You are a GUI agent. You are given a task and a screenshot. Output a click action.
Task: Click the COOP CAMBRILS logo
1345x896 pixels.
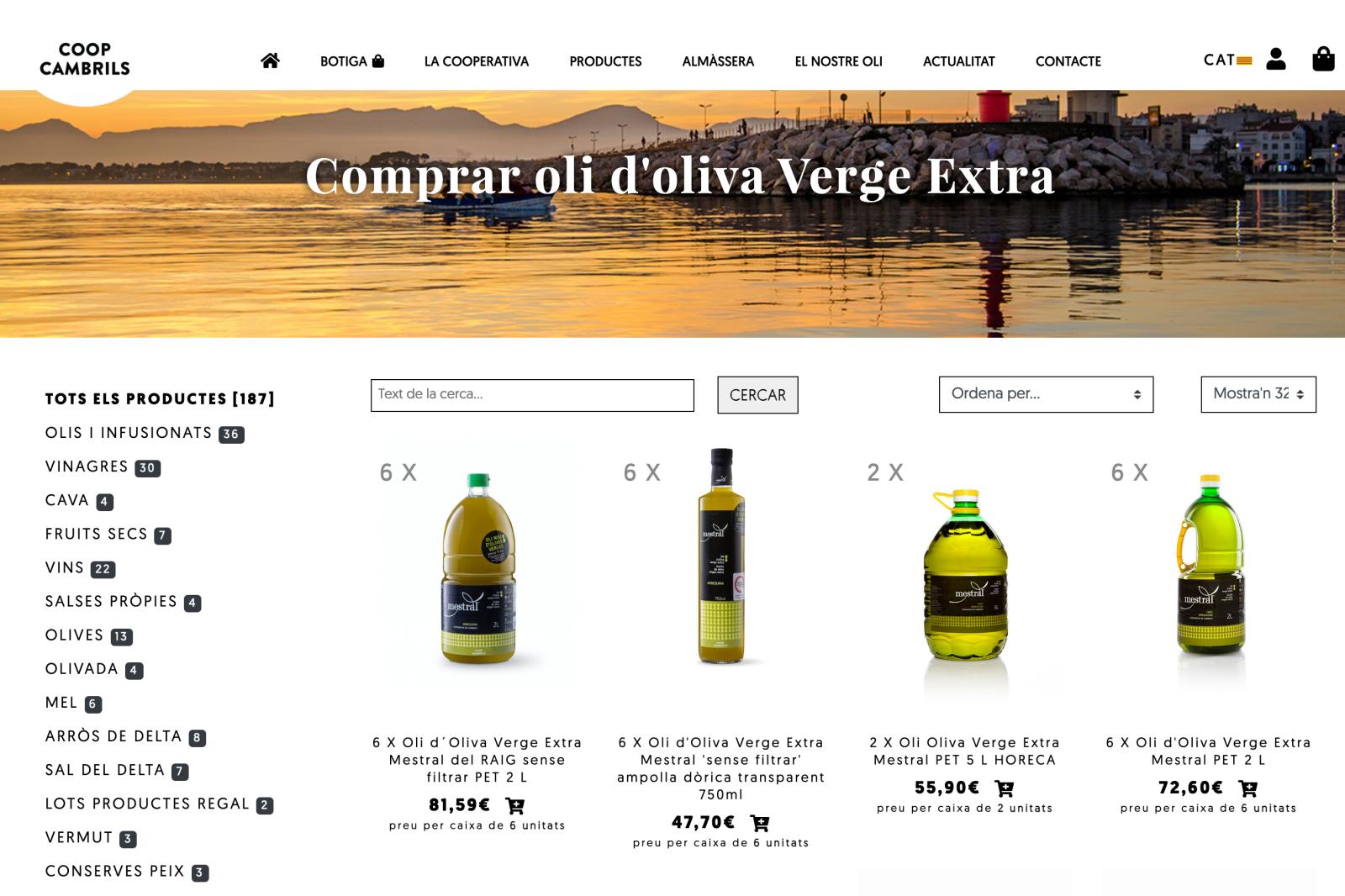click(x=84, y=59)
